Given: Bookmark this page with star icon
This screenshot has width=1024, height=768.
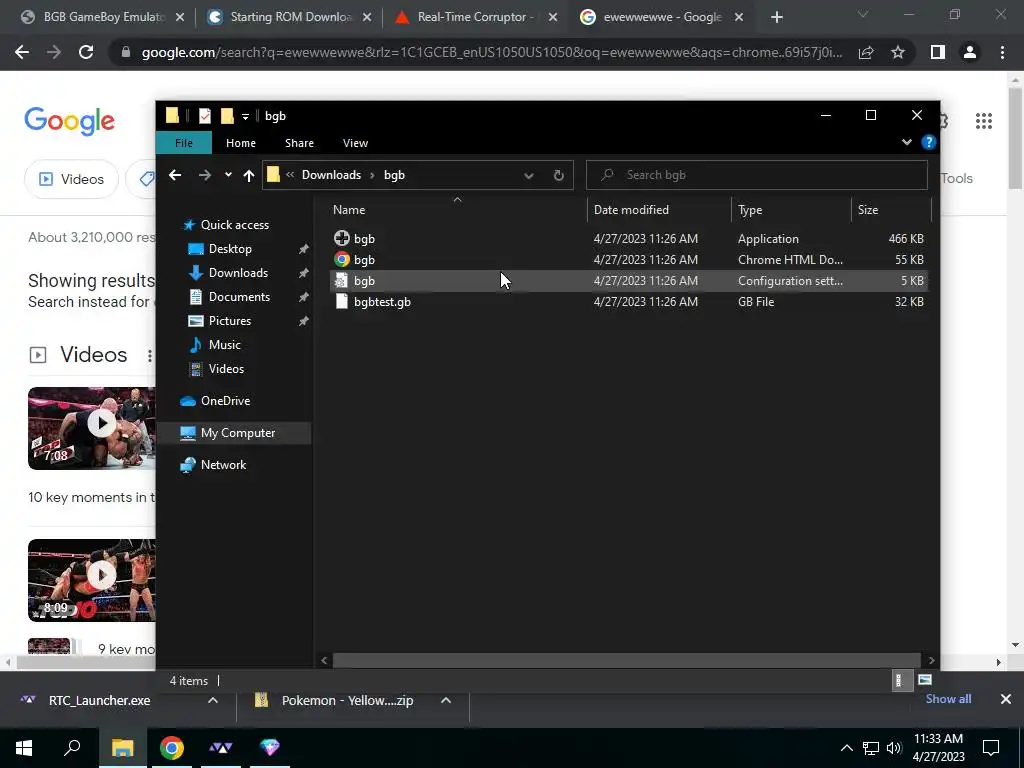Looking at the screenshot, I should point(898,52).
